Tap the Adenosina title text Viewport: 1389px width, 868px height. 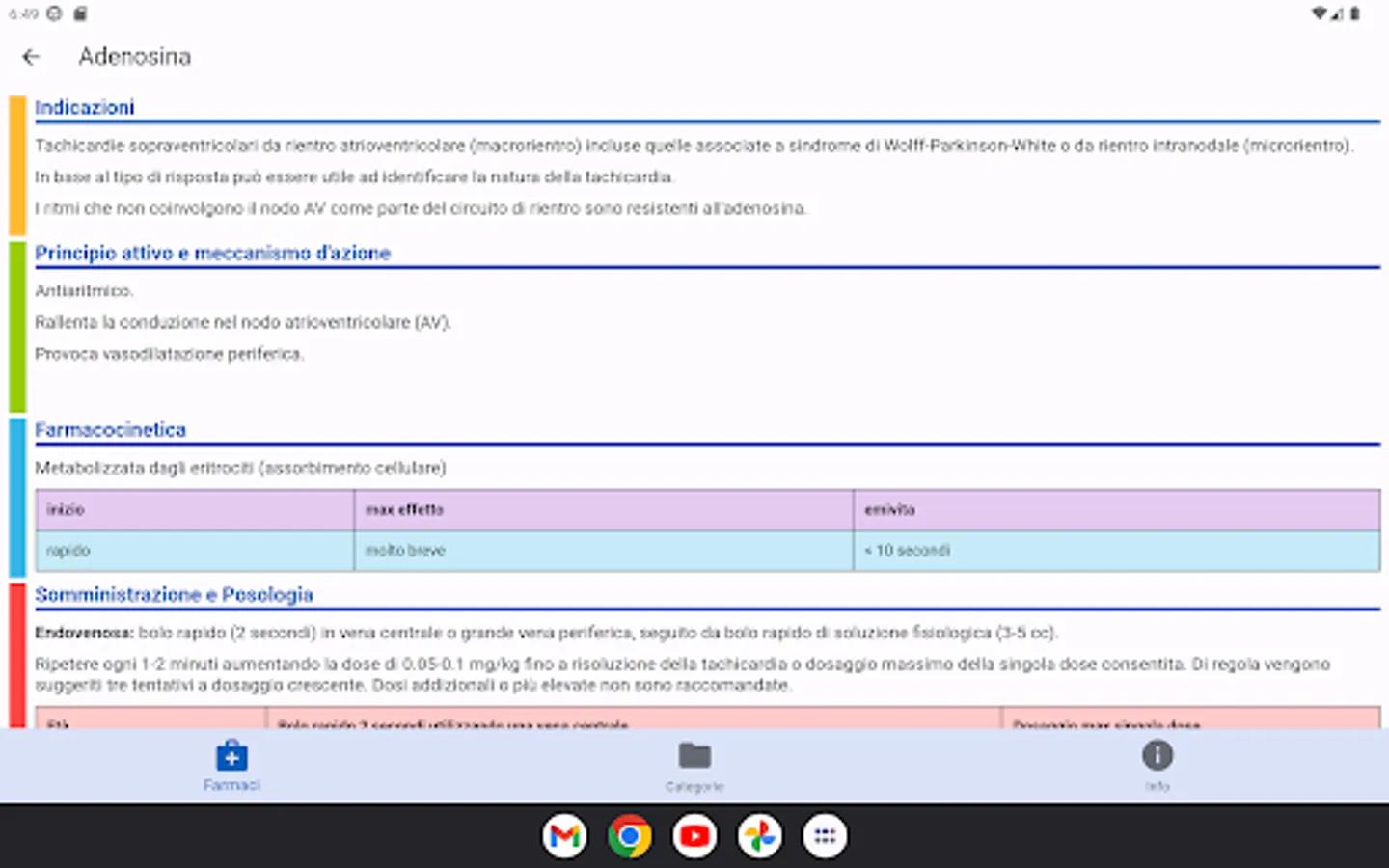click(135, 56)
